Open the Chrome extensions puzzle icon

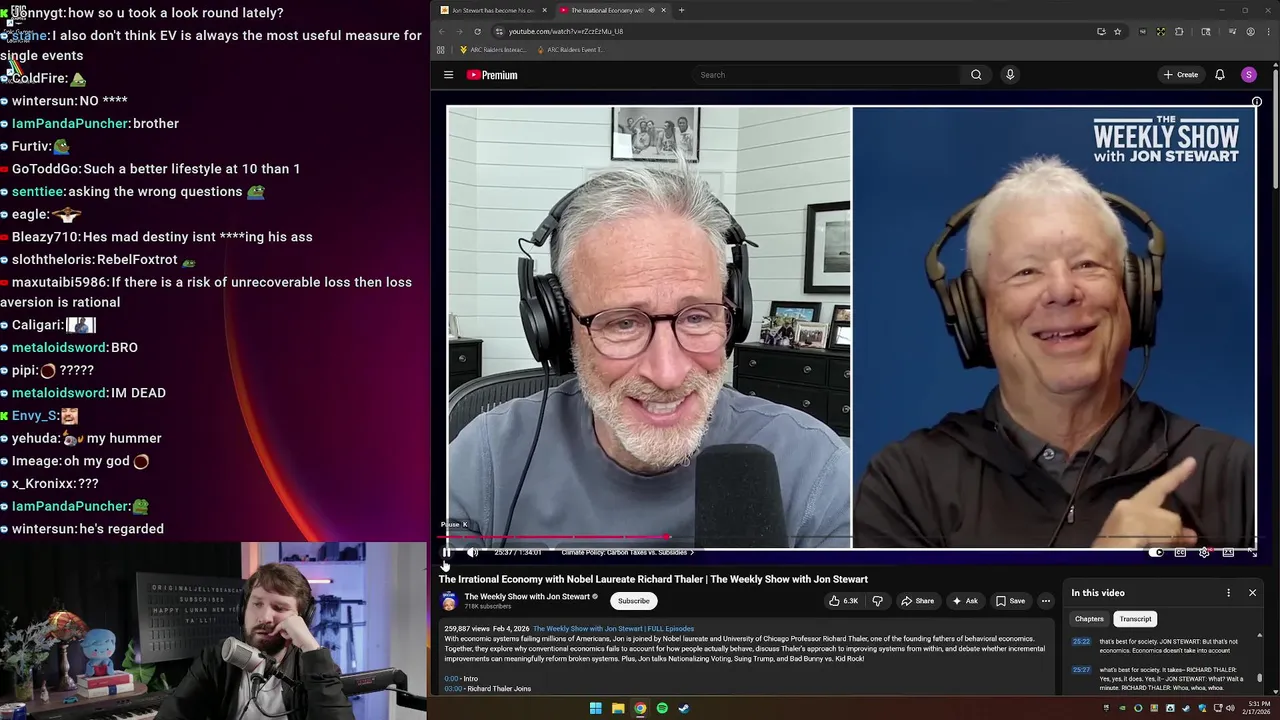coord(1179,31)
